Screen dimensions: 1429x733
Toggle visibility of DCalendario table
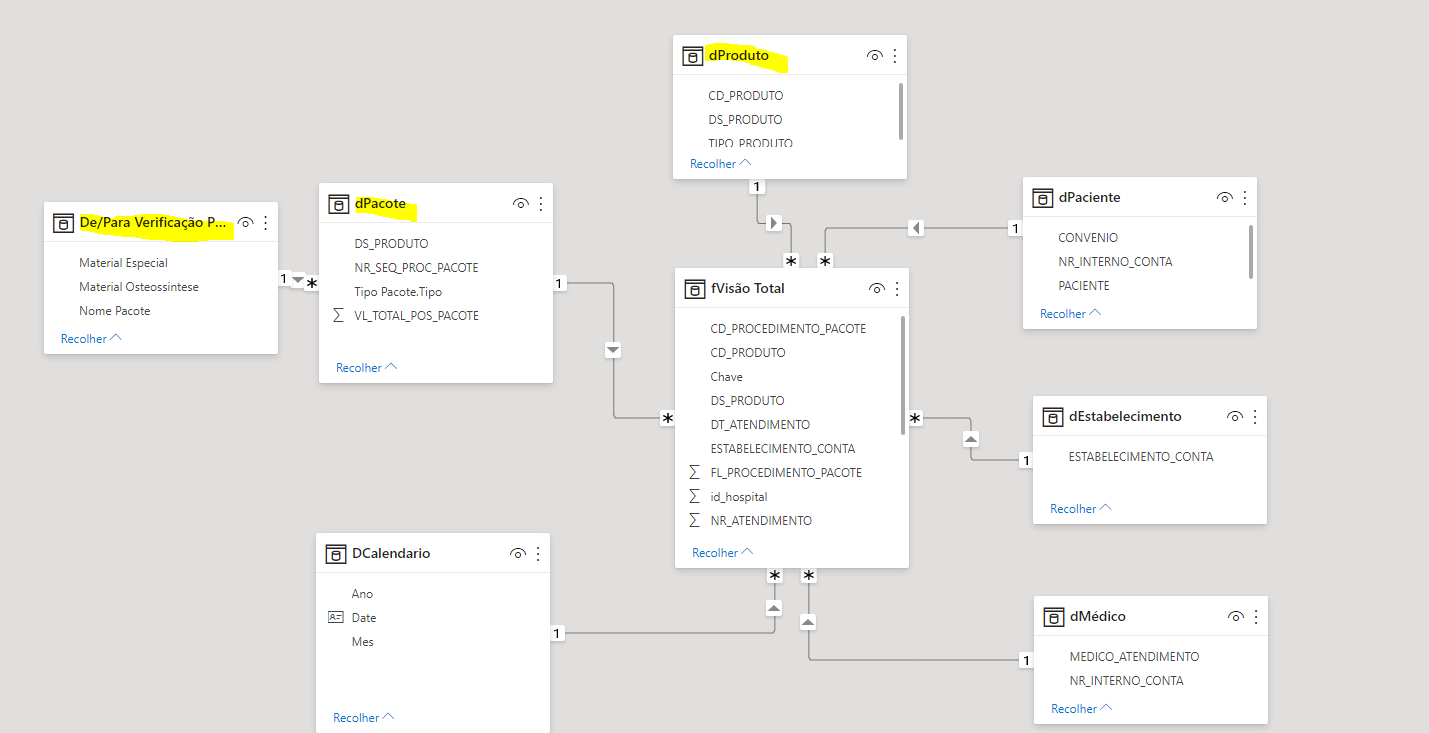517,553
